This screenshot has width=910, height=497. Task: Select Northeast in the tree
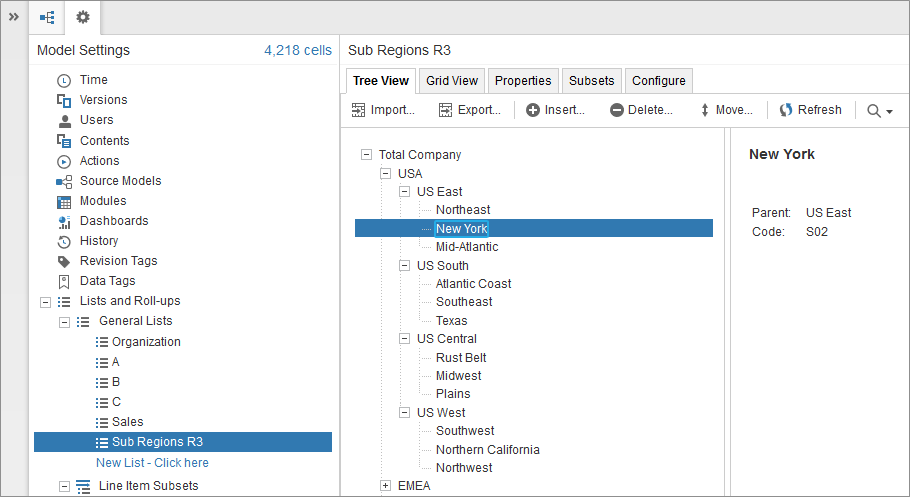coord(463,210)
